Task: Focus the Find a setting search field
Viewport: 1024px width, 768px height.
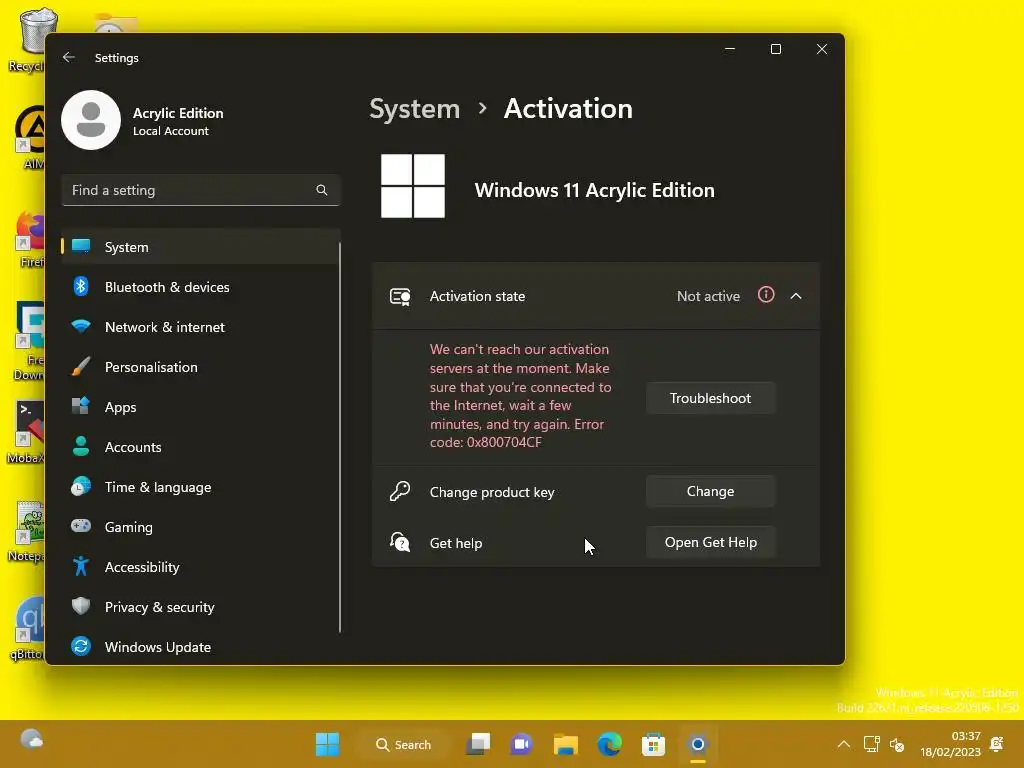Action: (200, 190)
